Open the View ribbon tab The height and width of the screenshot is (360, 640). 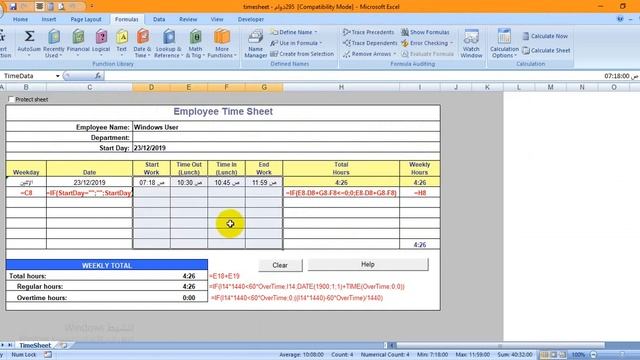pos(217,19)
